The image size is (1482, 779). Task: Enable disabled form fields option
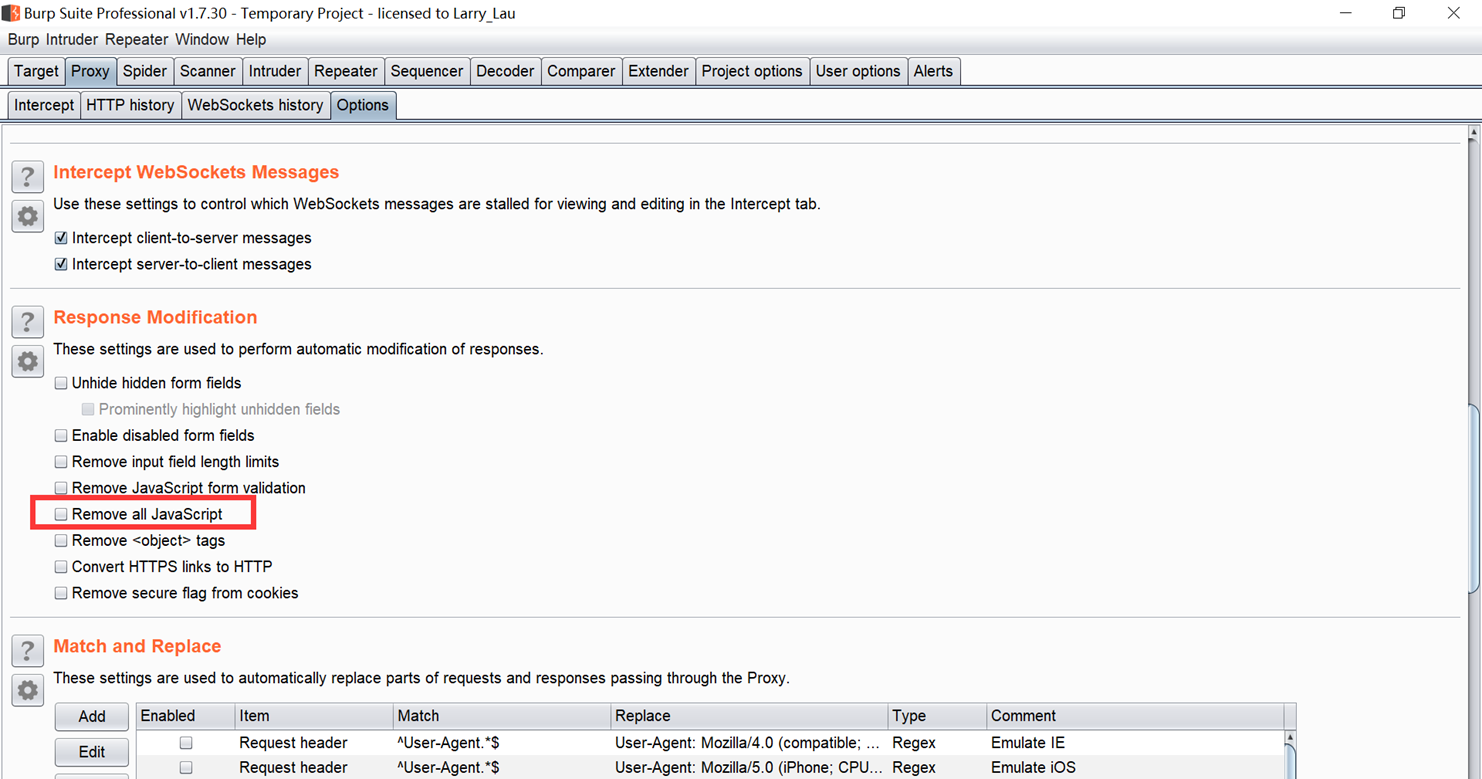tap(61, 436)
